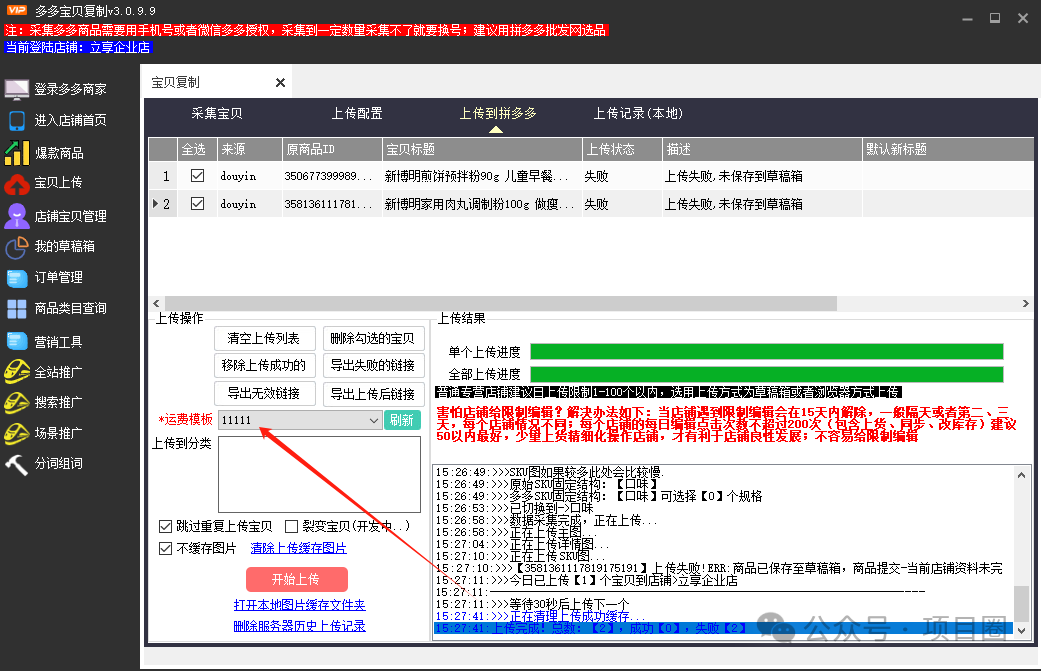Switch to the 上传配置 tab
1041x671 pixels.
tap(357, 114)
